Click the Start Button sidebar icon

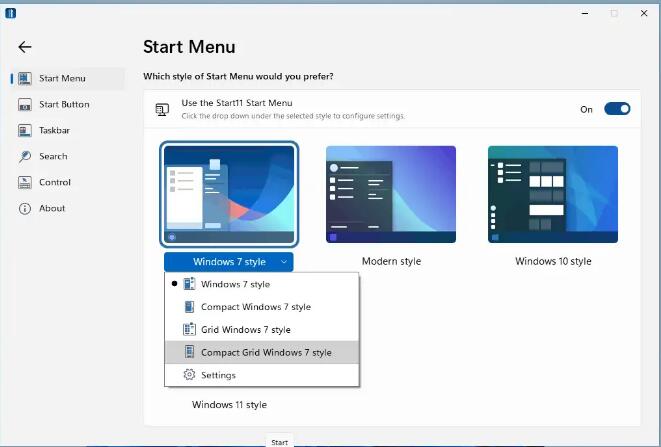pyautogui.click(x=25, y=105)
